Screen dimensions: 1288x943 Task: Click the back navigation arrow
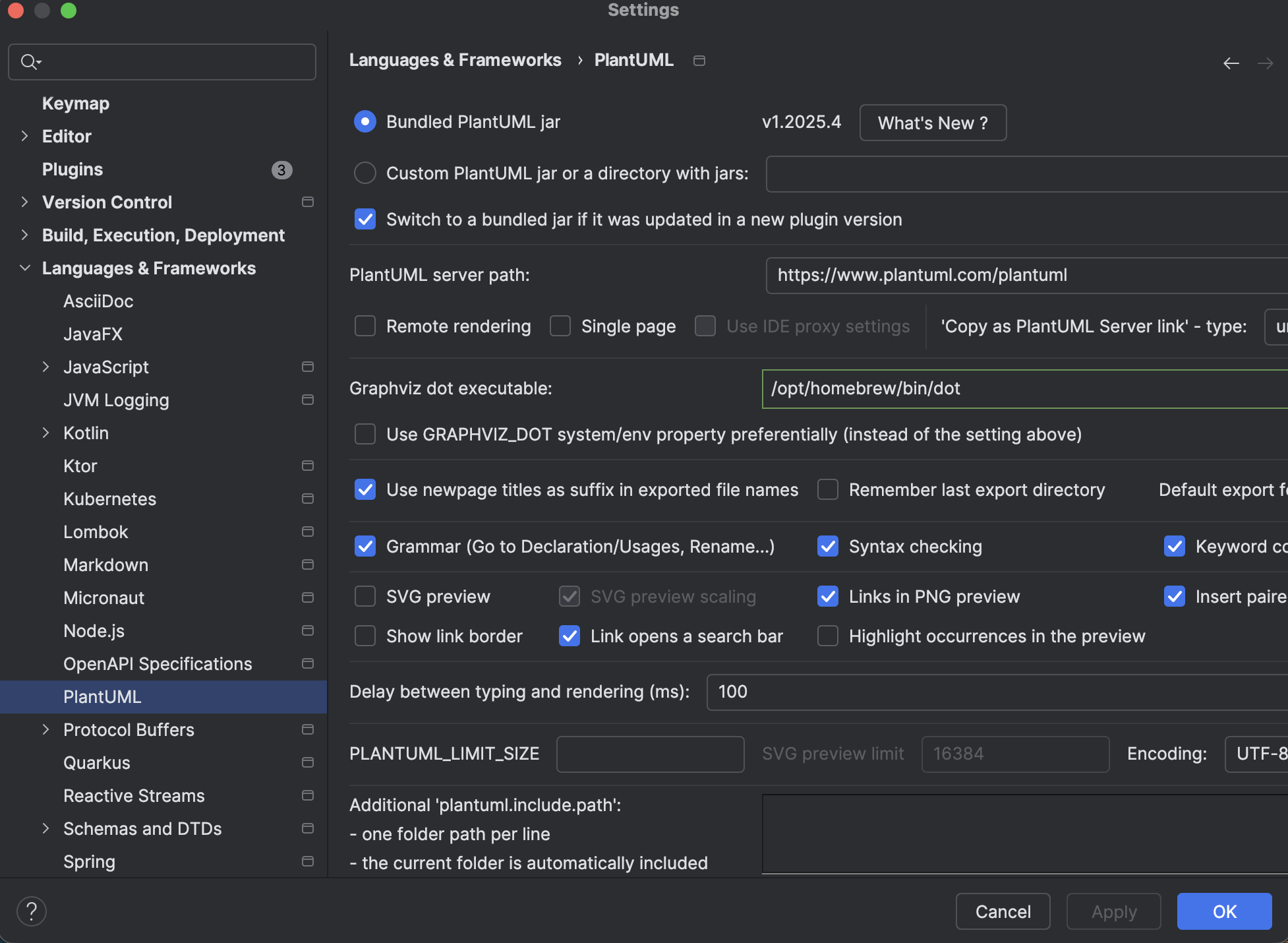pyautogui.click(x=1231, y=63)
